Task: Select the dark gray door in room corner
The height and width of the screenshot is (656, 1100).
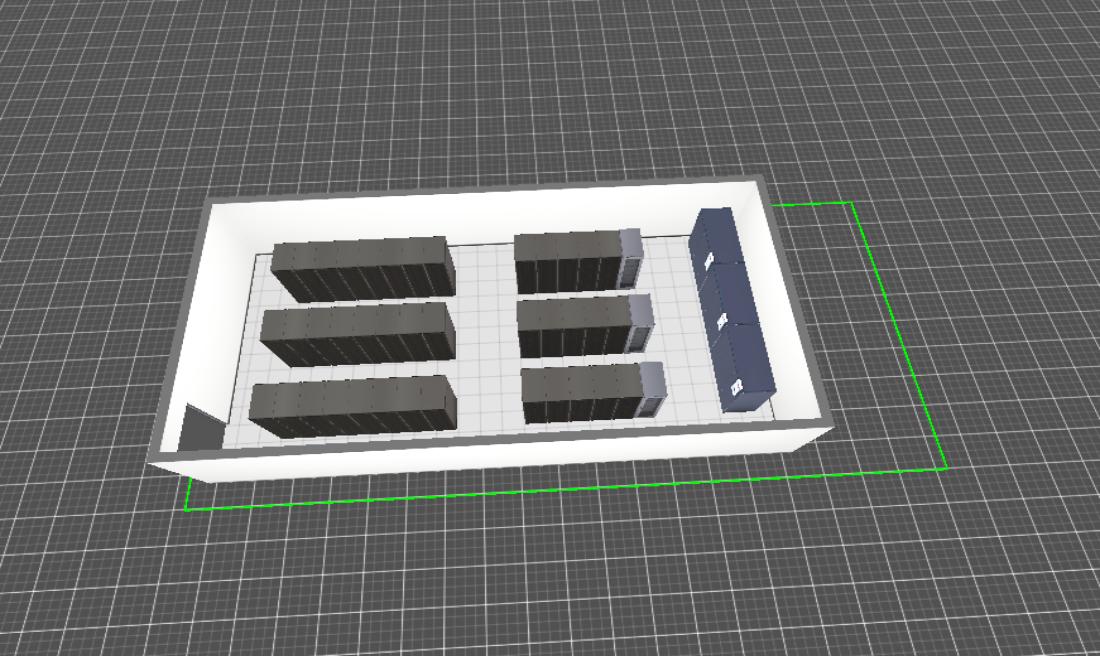Action: [202, 428]
